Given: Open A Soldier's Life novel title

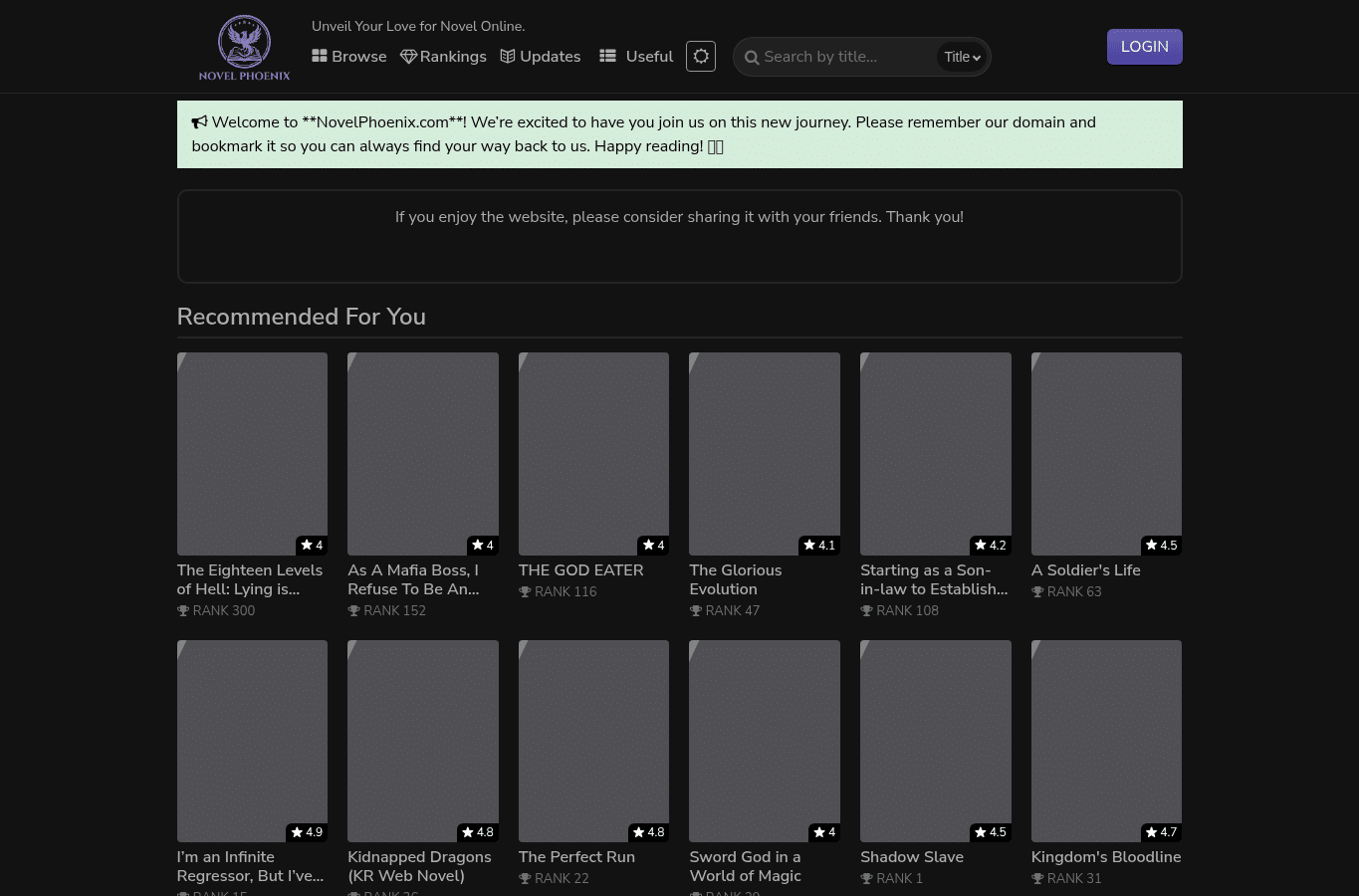Looking at the screenshot, I should (x=1086, y=570).
